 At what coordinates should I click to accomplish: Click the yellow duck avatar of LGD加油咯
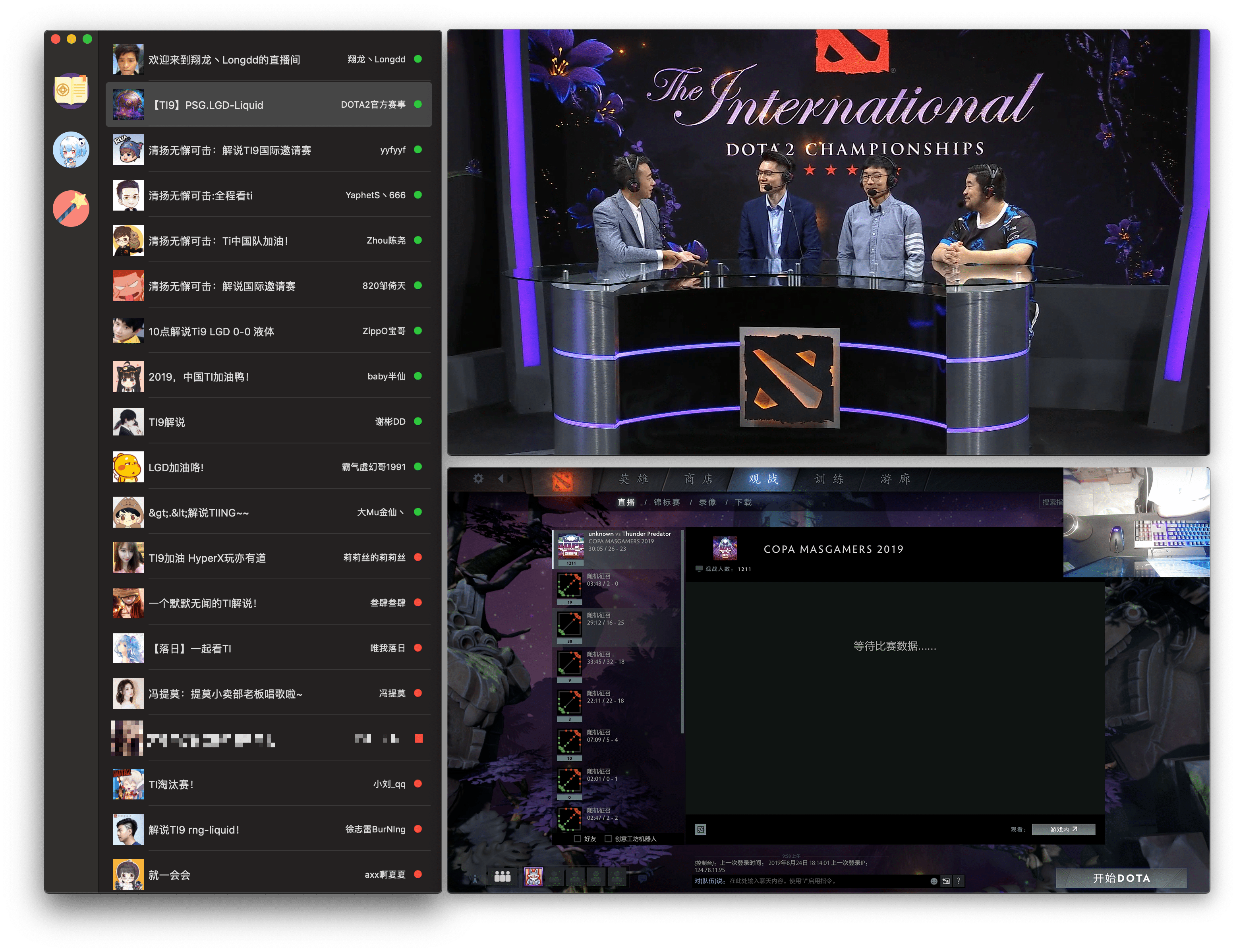pos(128,467)
